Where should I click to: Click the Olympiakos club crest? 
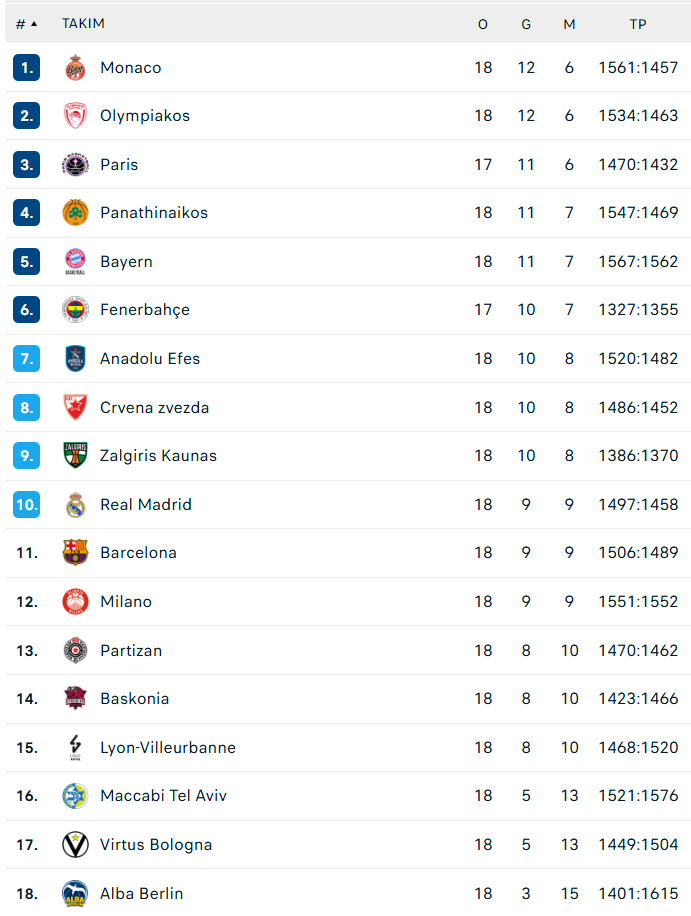[75, 116]
